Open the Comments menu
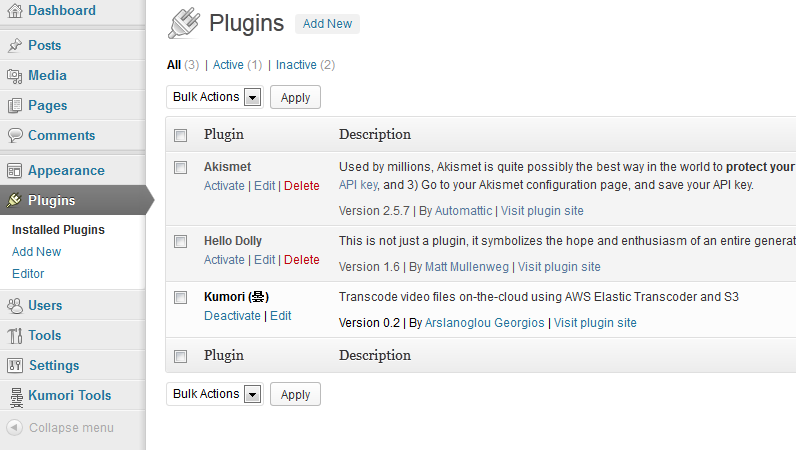 (61, 135)
